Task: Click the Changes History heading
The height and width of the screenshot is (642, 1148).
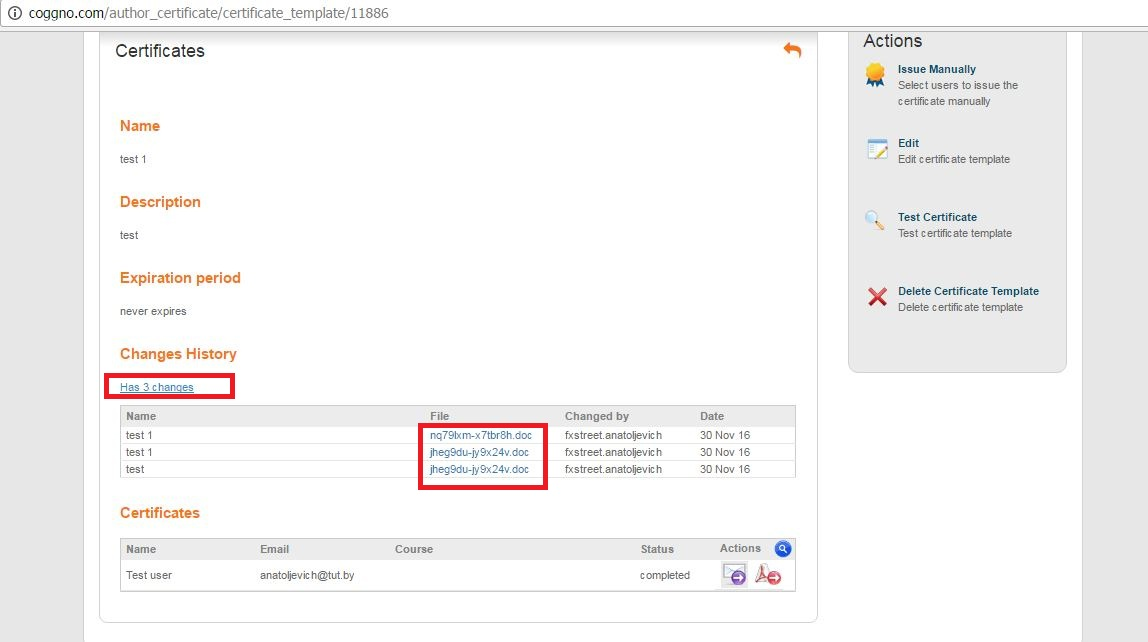Action: pyautogui.click(x=178, y=354)
